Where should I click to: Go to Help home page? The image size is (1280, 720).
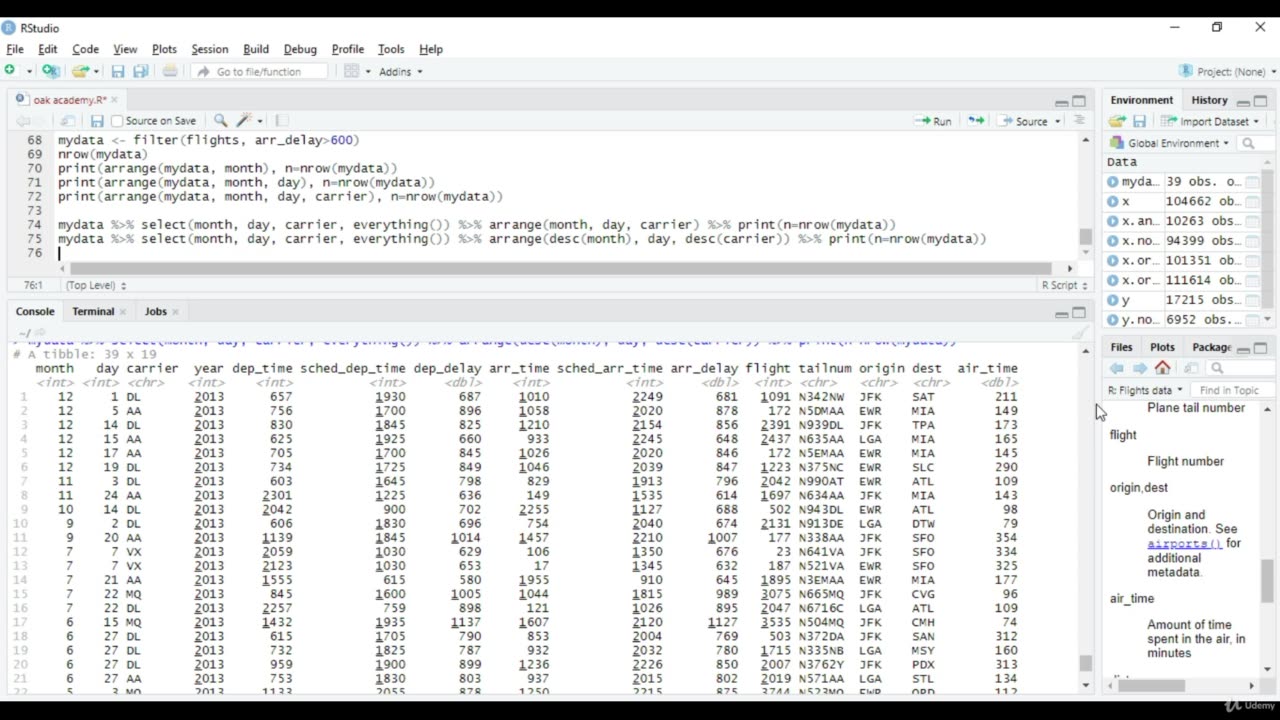(1162, 368)
